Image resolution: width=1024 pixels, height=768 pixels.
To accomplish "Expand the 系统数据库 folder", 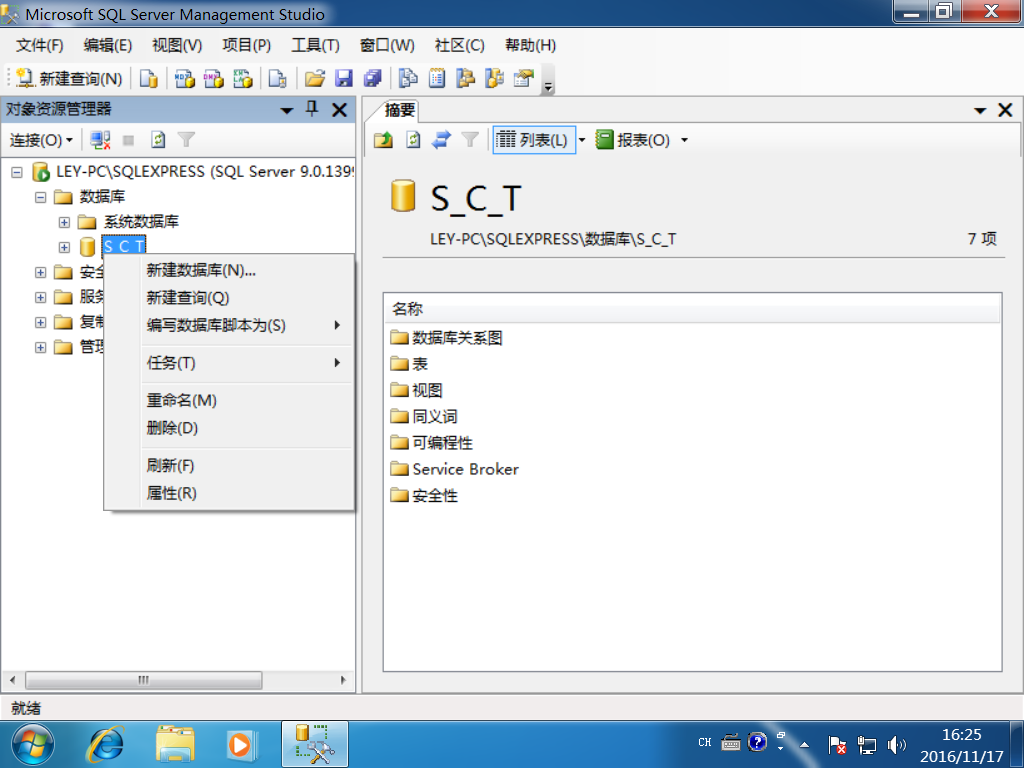I will pos(64,222).
